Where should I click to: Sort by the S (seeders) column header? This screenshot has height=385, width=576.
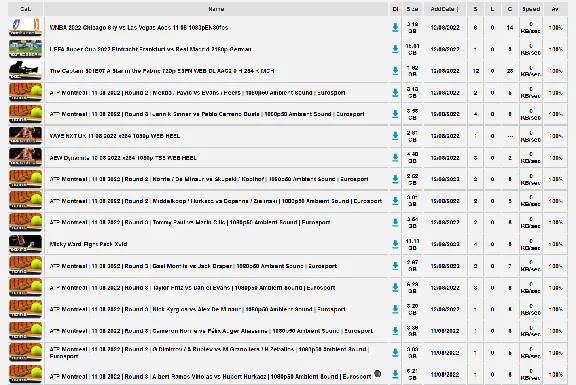point(475,9)
